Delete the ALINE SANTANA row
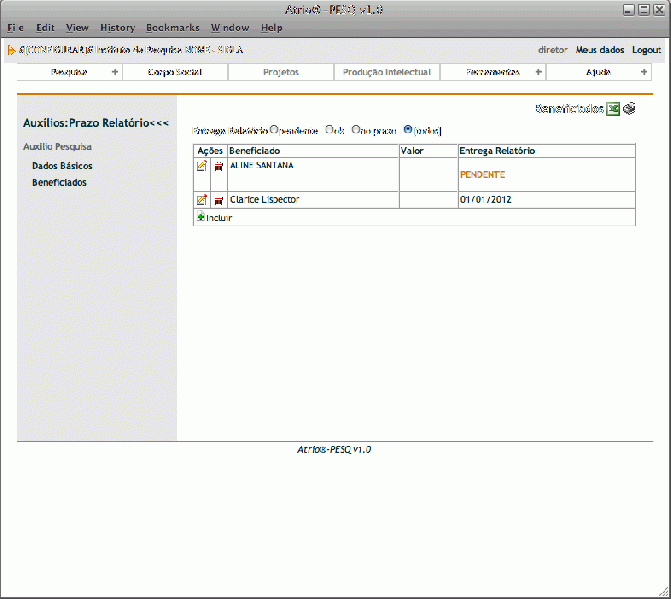The width and height of the screenshot is (671, 599). [x=218, y=167]
